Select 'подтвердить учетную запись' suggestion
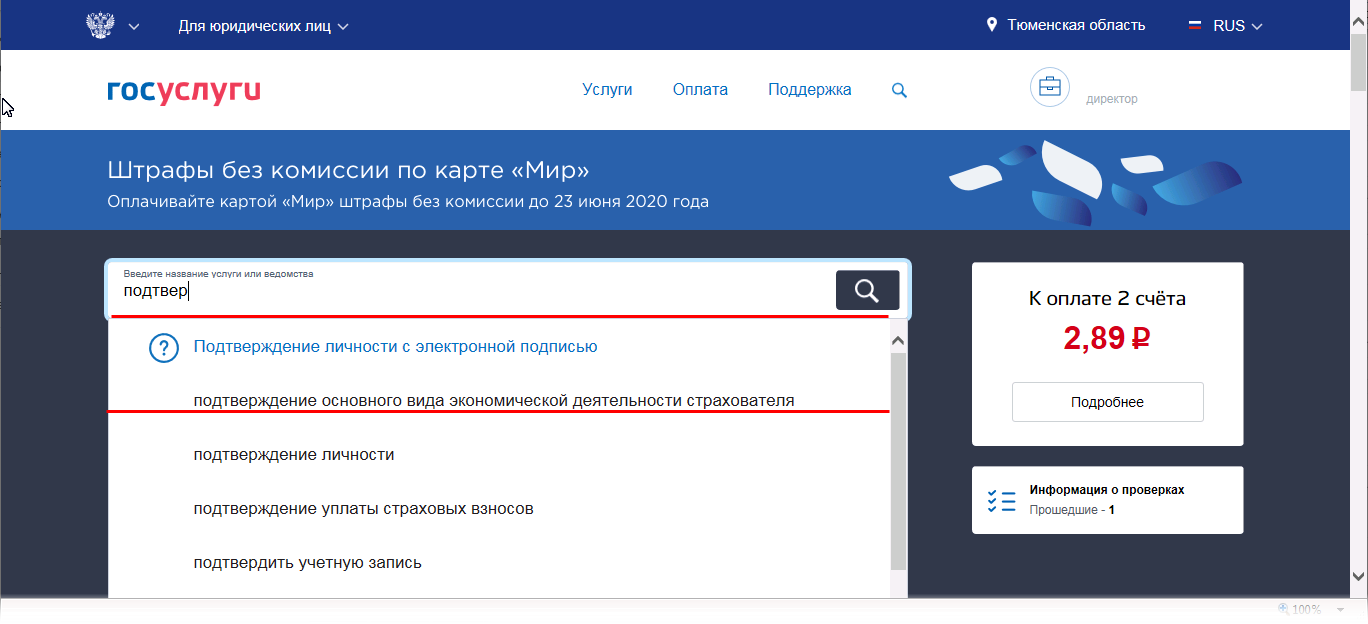This screenshot has height=624, width=1368. [307, 563]
